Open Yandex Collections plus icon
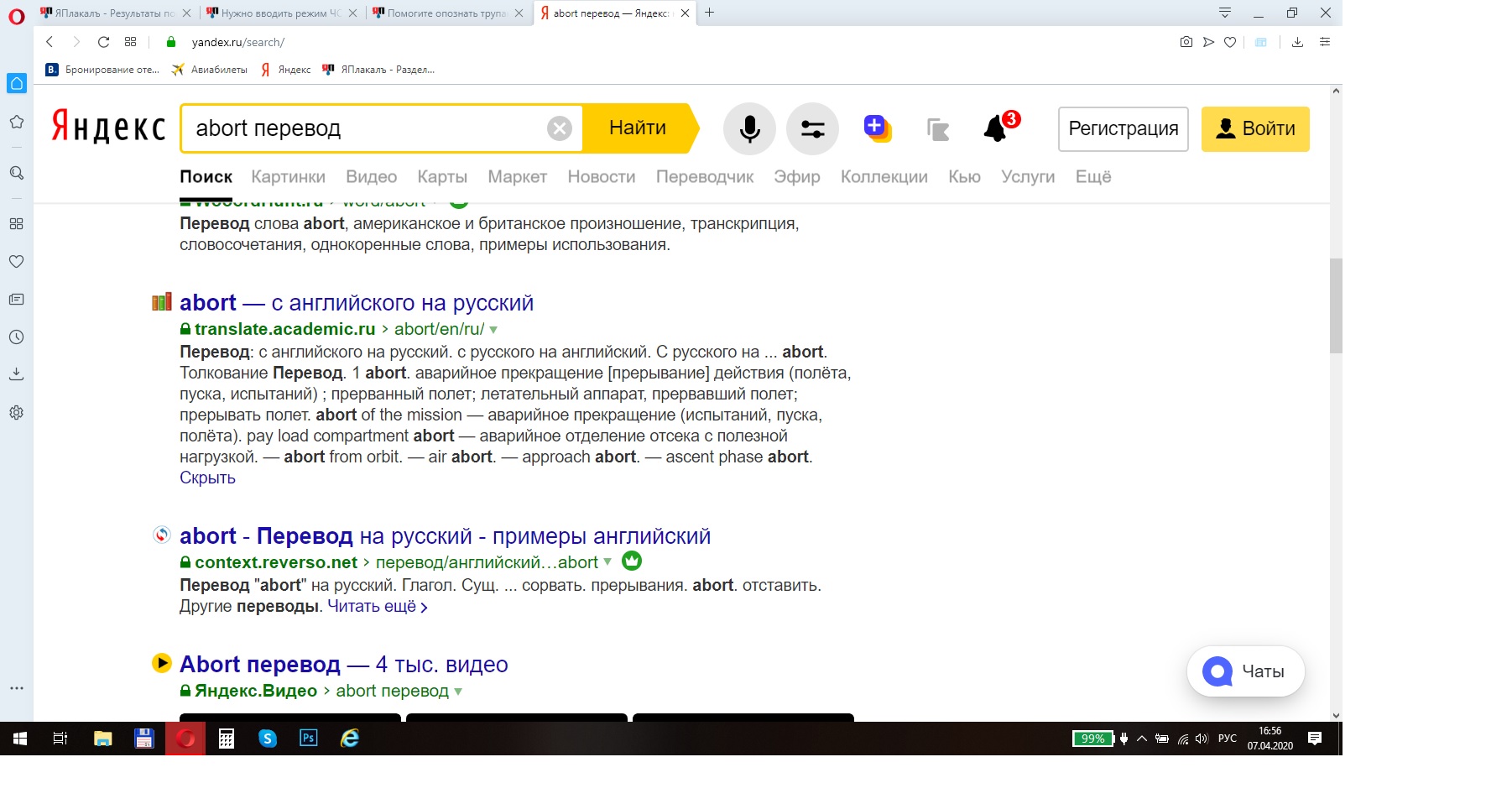 tap(877, 128)
